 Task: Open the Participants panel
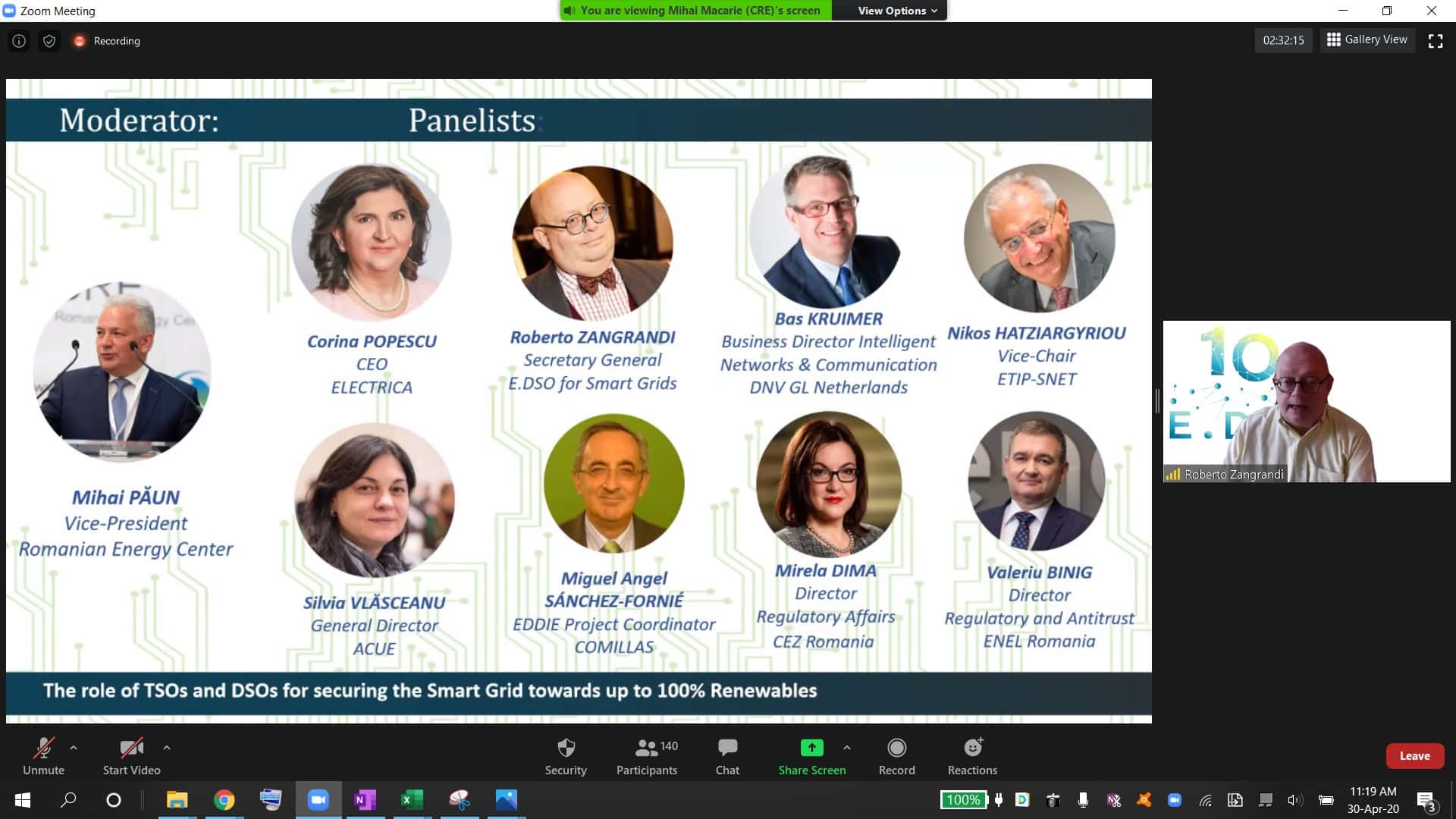tap(647, 756)
